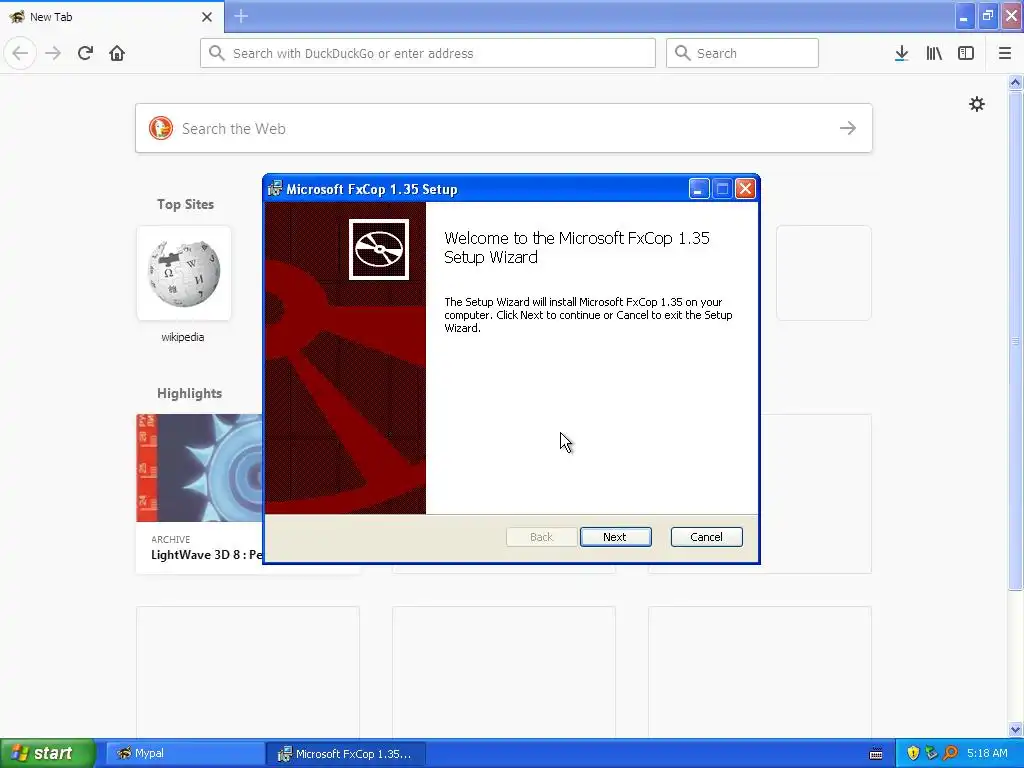Restore down the Mypal browser window
The width and height of the screenshot is (1024, 768).
click(x=987, y=16)
